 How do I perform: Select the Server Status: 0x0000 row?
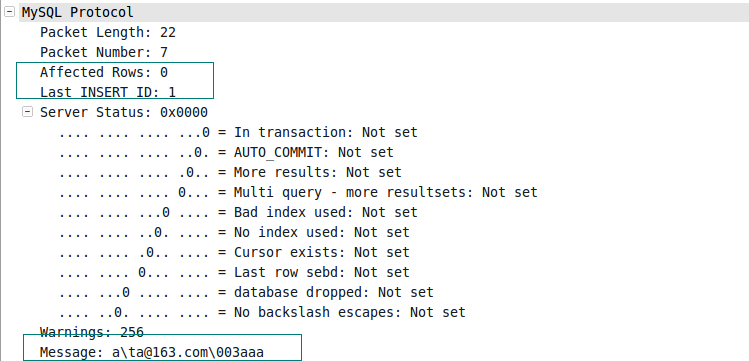[x=124, y=113]
